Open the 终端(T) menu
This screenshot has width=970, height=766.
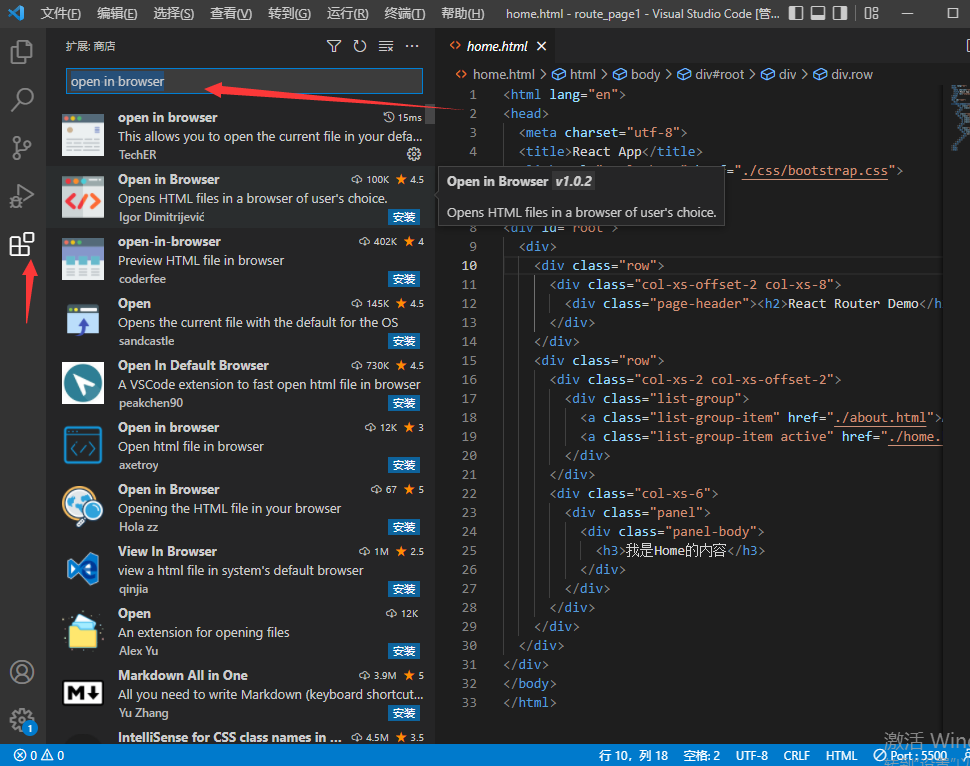click(x=405, y=13)
